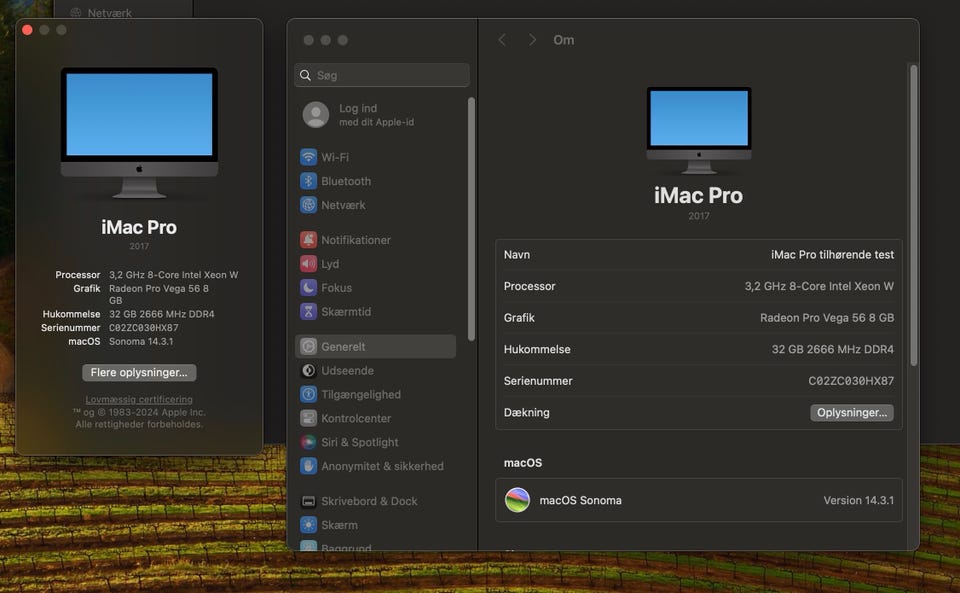Navigate back with the left chevron
Screen dimensions: 960x593
502,40
